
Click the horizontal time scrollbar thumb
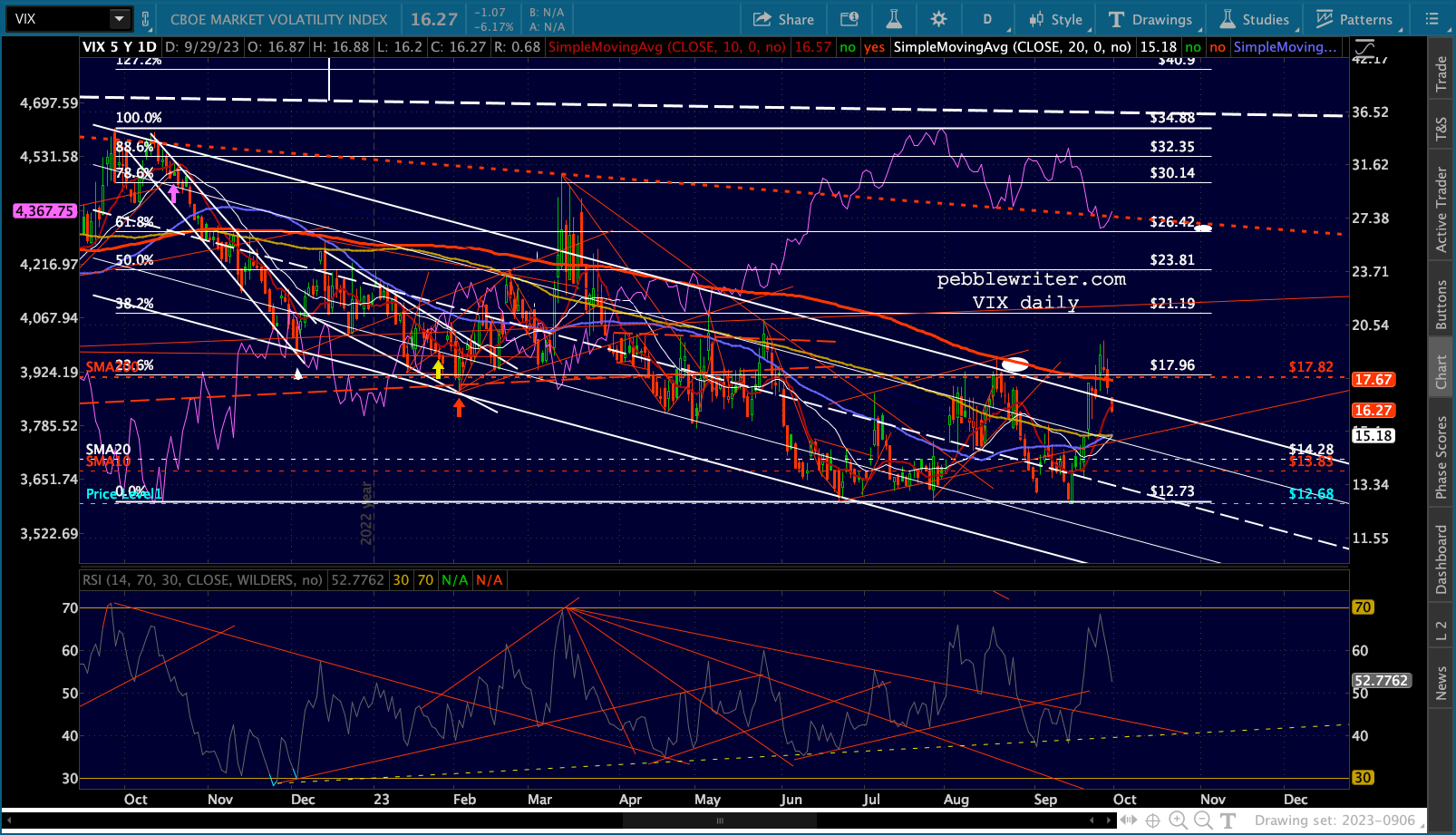point(720,820)
